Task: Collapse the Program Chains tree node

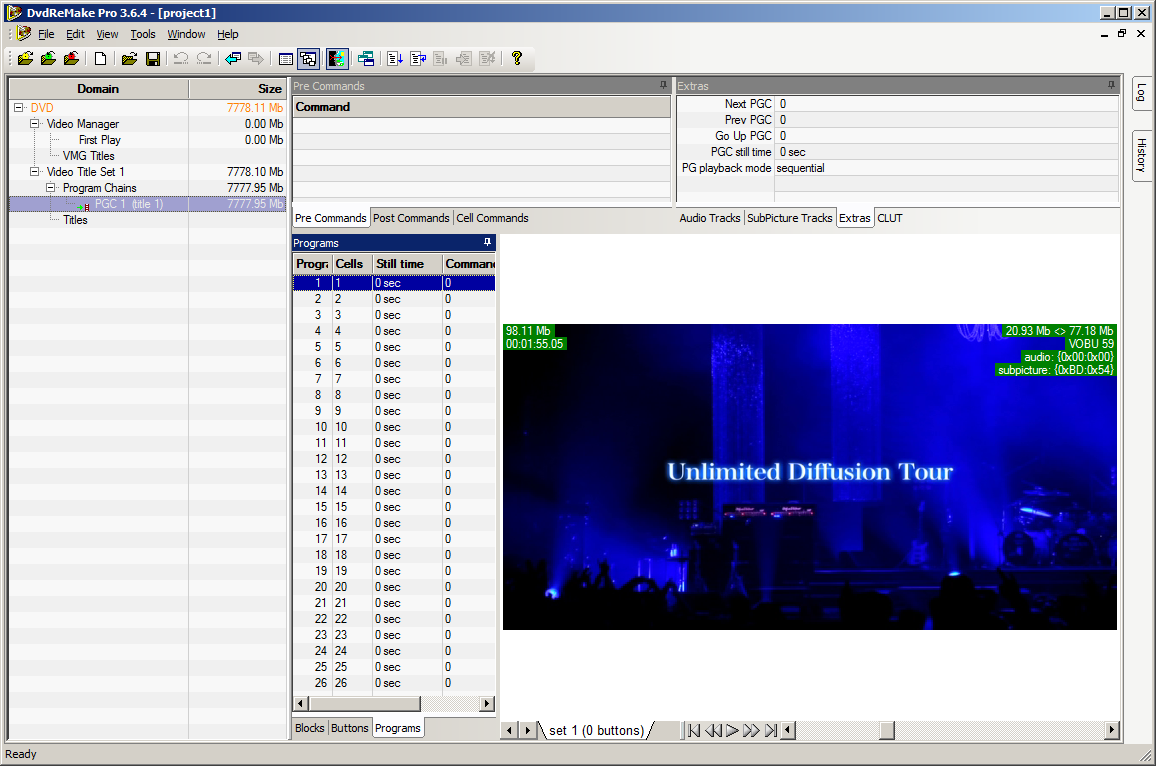Action: [51, 188]
